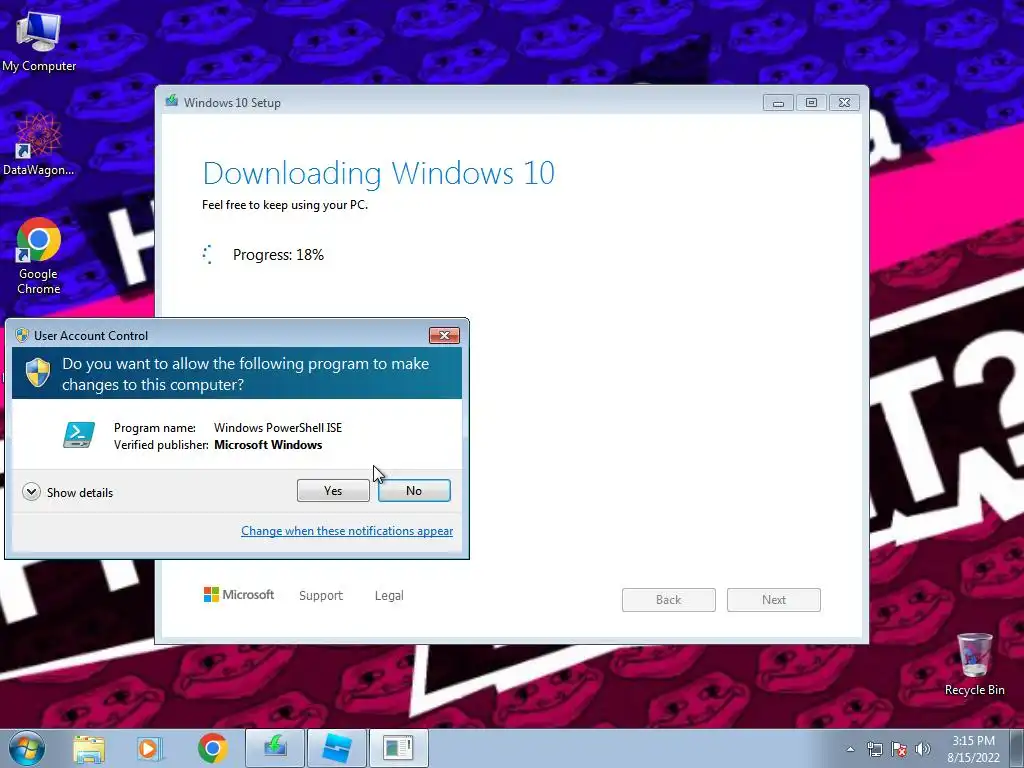Select the blue tilted-square taskbar app
The width and height of the screenshot is (1024, 768).
[336, 748]
